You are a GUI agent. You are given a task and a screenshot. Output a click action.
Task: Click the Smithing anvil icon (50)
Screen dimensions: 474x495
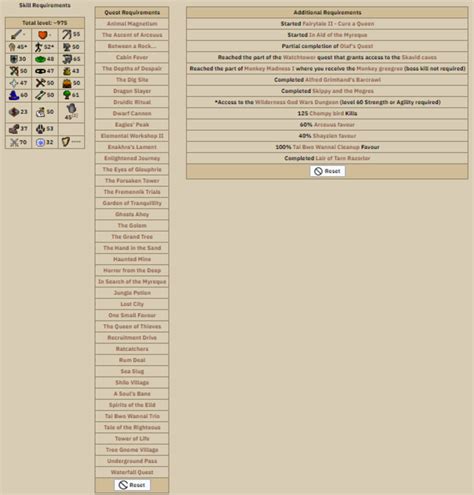[x=67, y=47]
